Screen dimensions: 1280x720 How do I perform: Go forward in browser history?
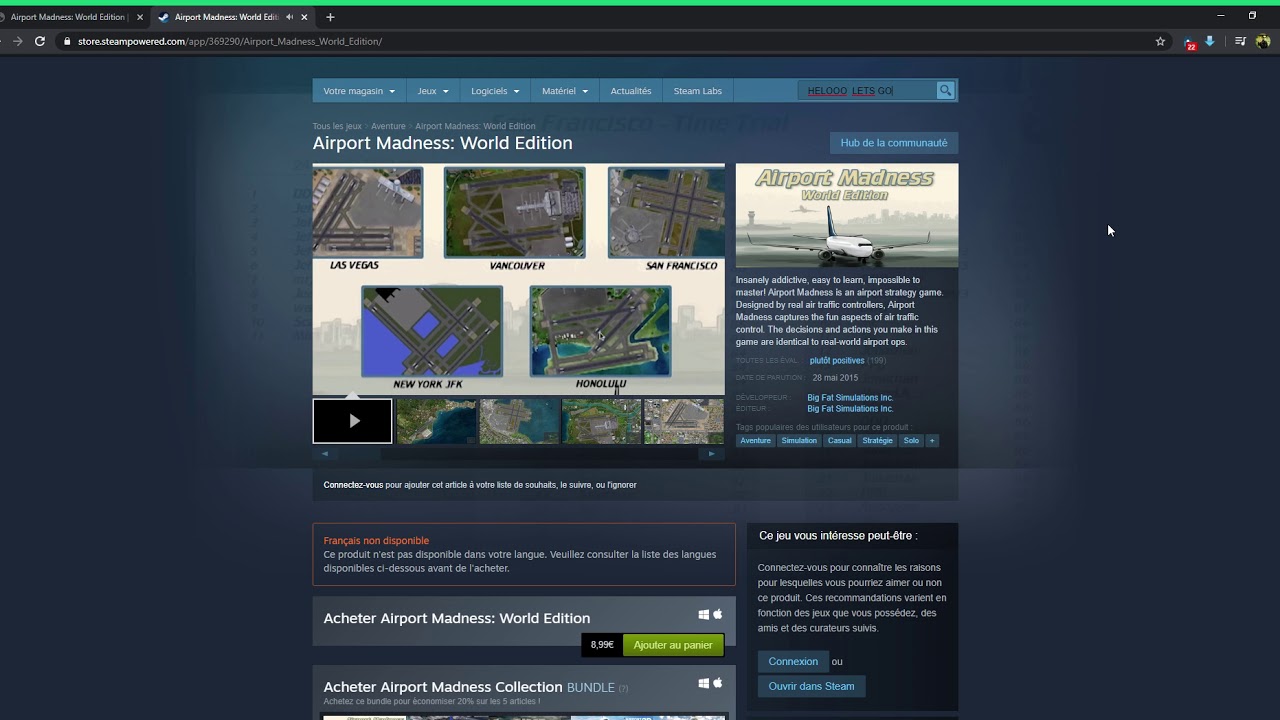(x=17, y=41)
